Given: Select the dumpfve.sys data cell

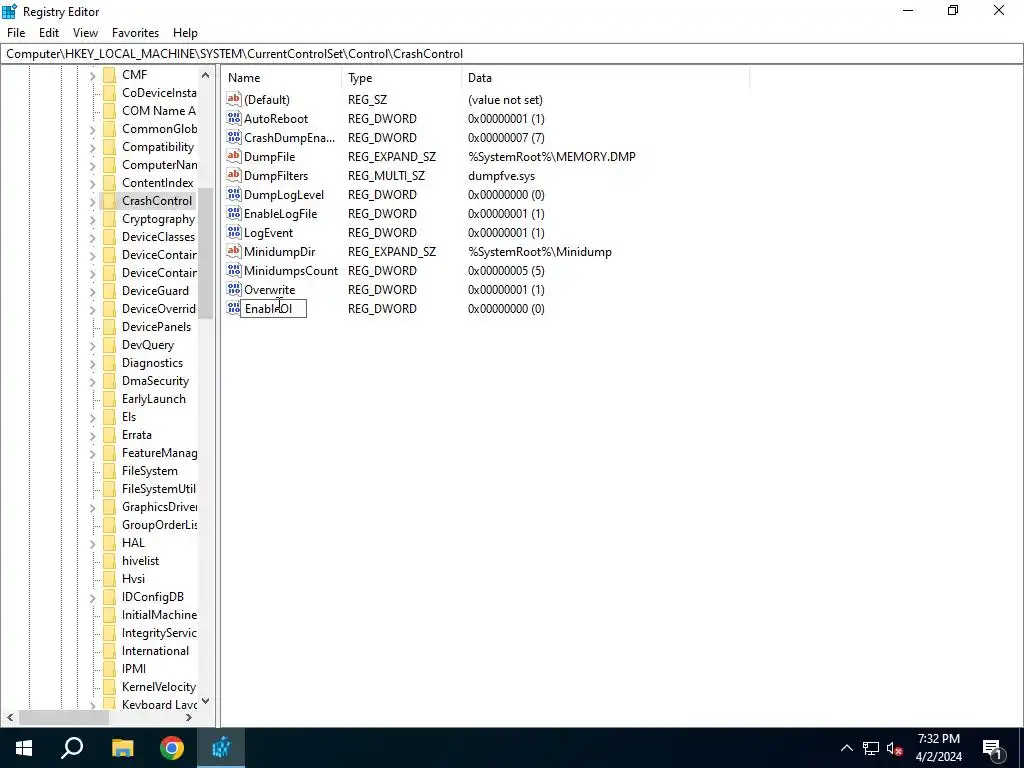Looking at the screenshot, I should (x=502, y=176).
